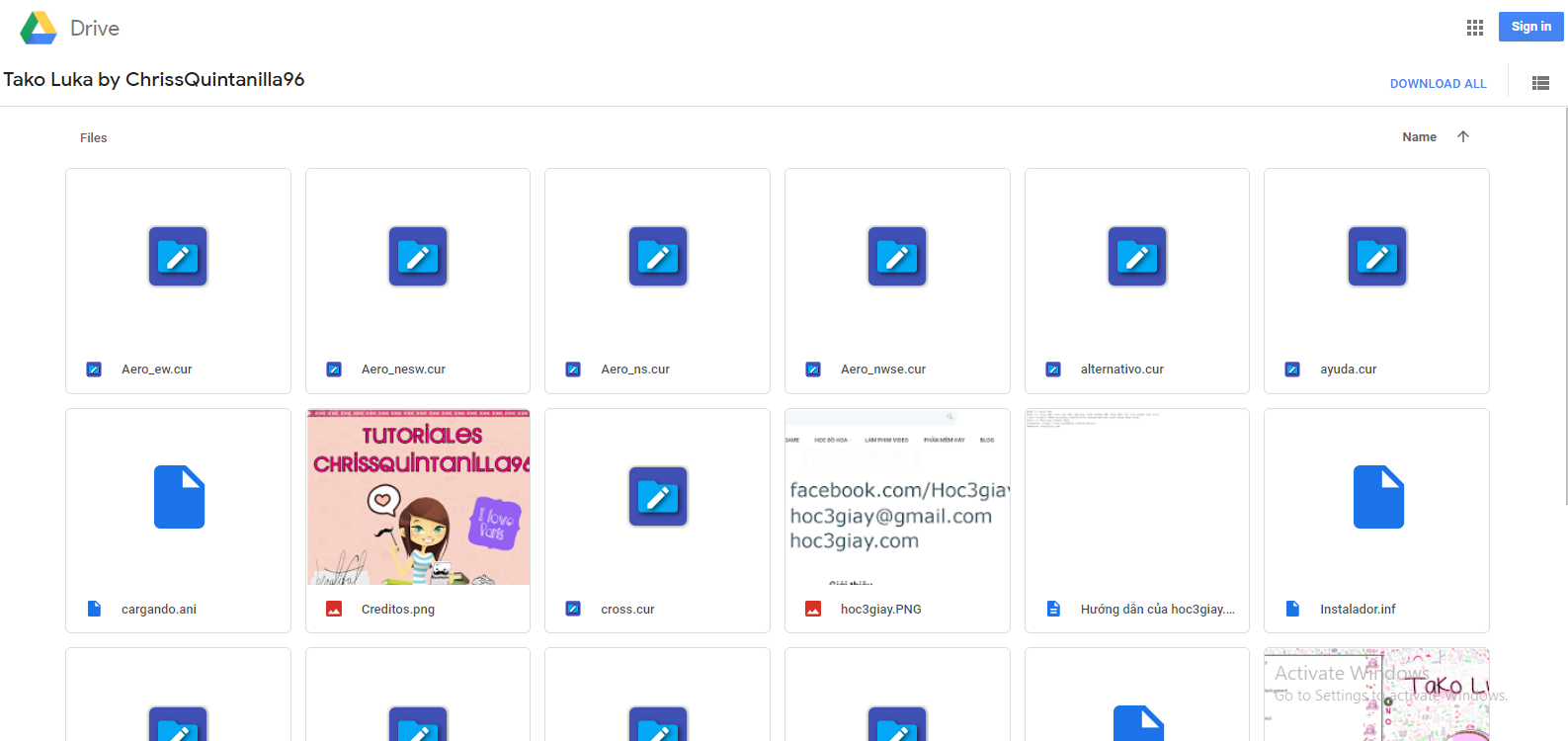Switch to list view layout
This screenshot has width=1568, height=741.
1540,83
